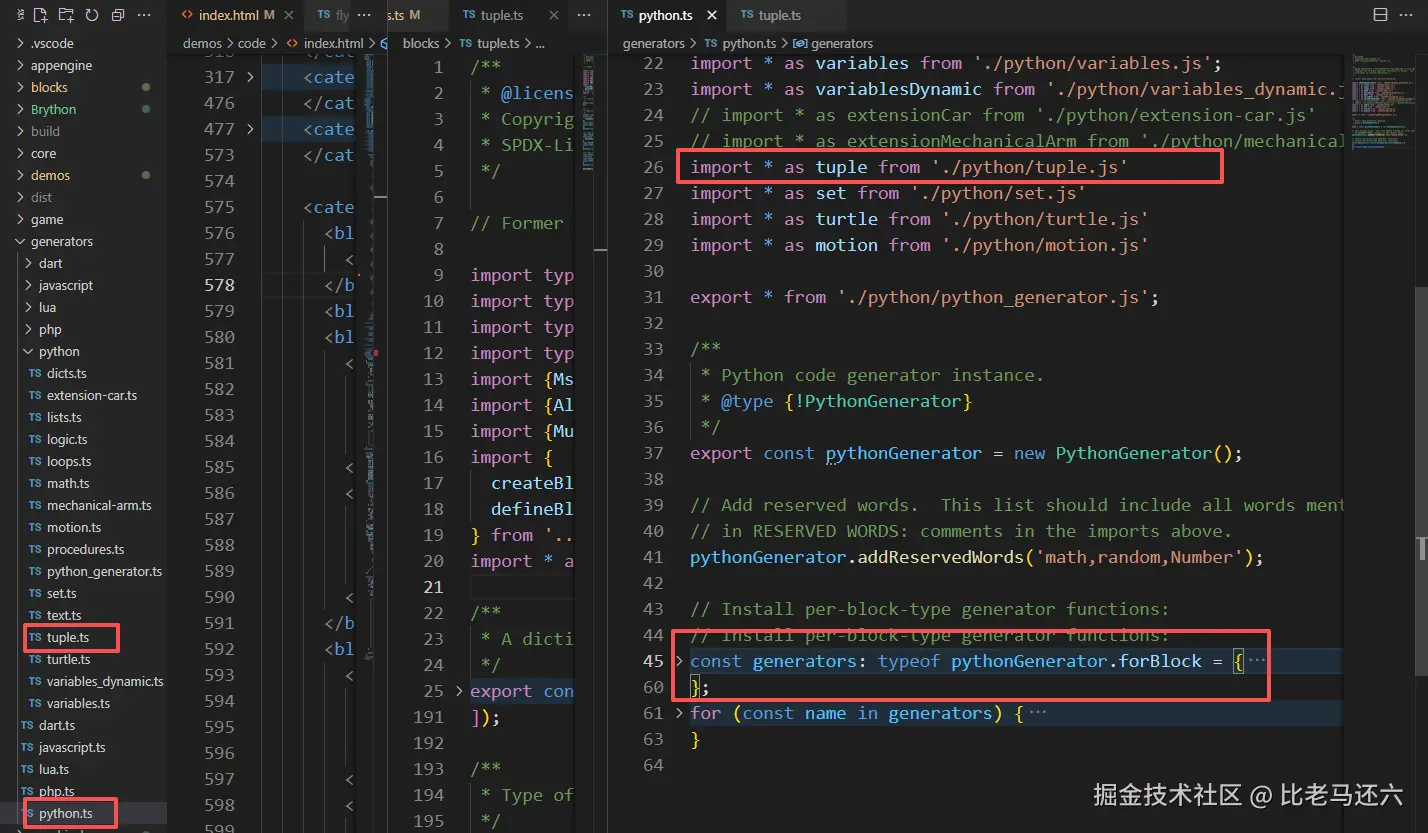This screenshot has width=1428, height=833.
Task: Click the New Folder icon in Explorer
Action: (x=66, y=15)
